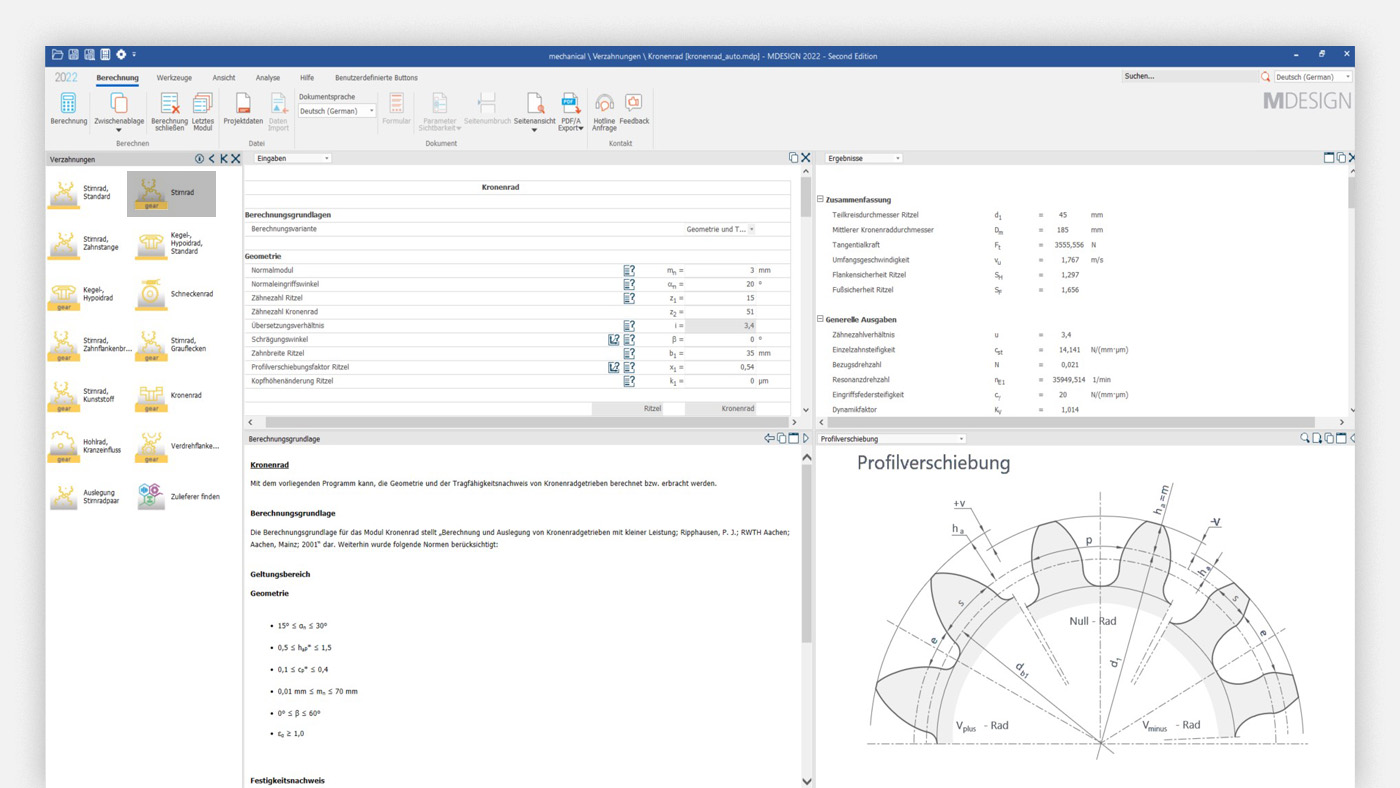Open the Berechnungsvariante selection dropdown

pos(750,228)
